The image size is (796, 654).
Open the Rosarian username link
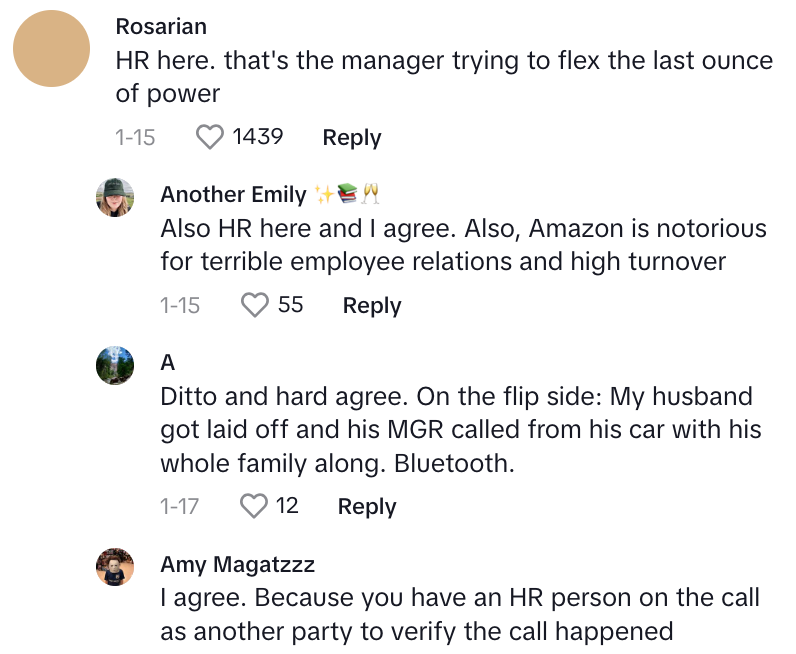(161, 26)
